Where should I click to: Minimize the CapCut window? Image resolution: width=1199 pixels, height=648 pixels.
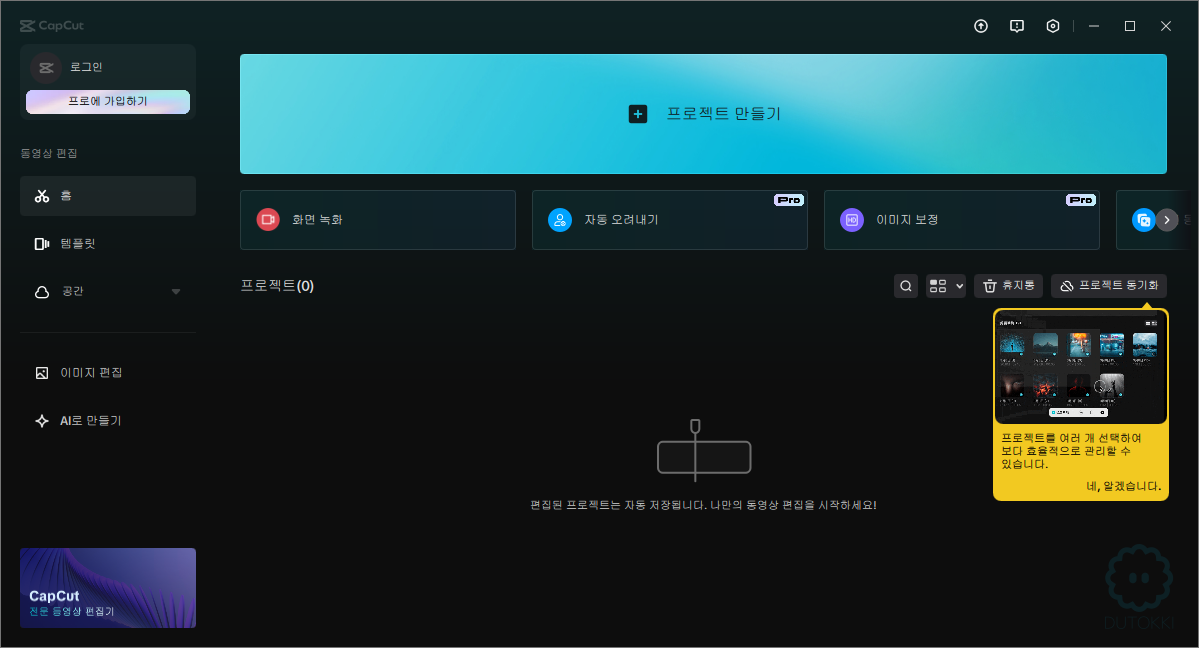pos(1094,26)
